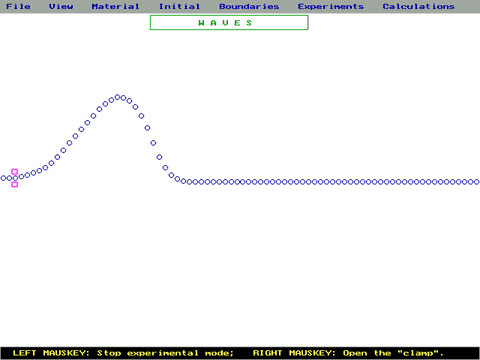The image size is (480, 360).
Task: Click the bead held between clamp squares
Action: pos(15,178)
